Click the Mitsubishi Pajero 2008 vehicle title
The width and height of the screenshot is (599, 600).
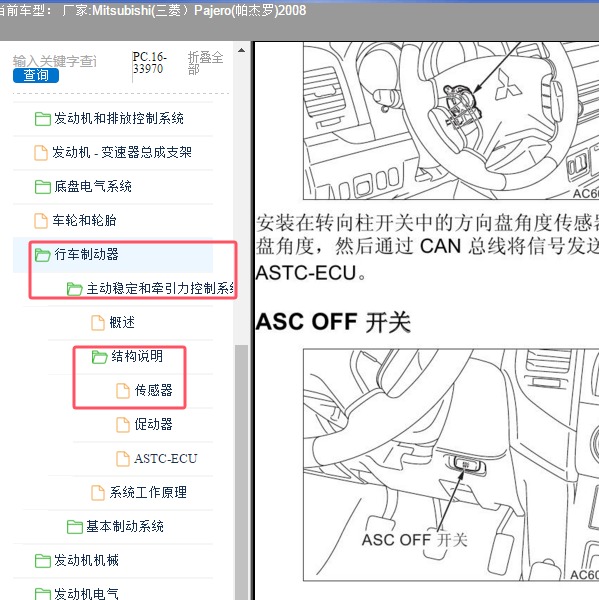pos(199,11)
